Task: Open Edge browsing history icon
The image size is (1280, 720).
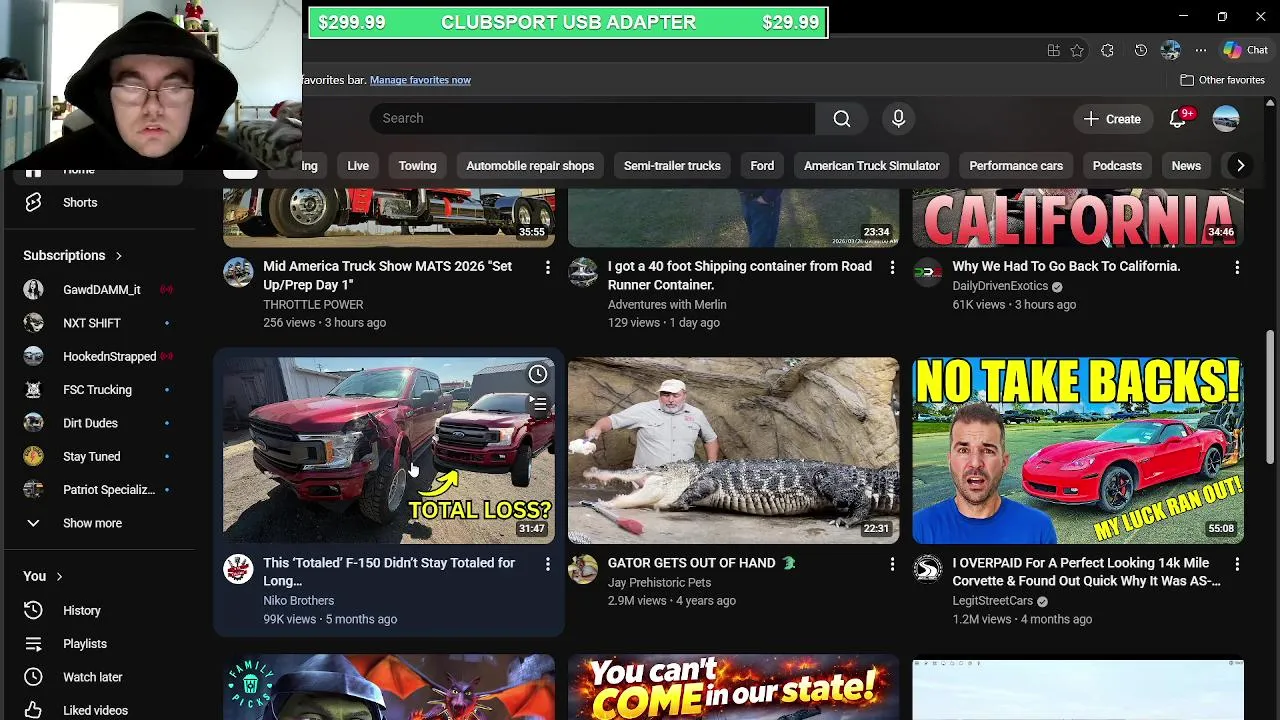Action: [x=1140, y=50]
